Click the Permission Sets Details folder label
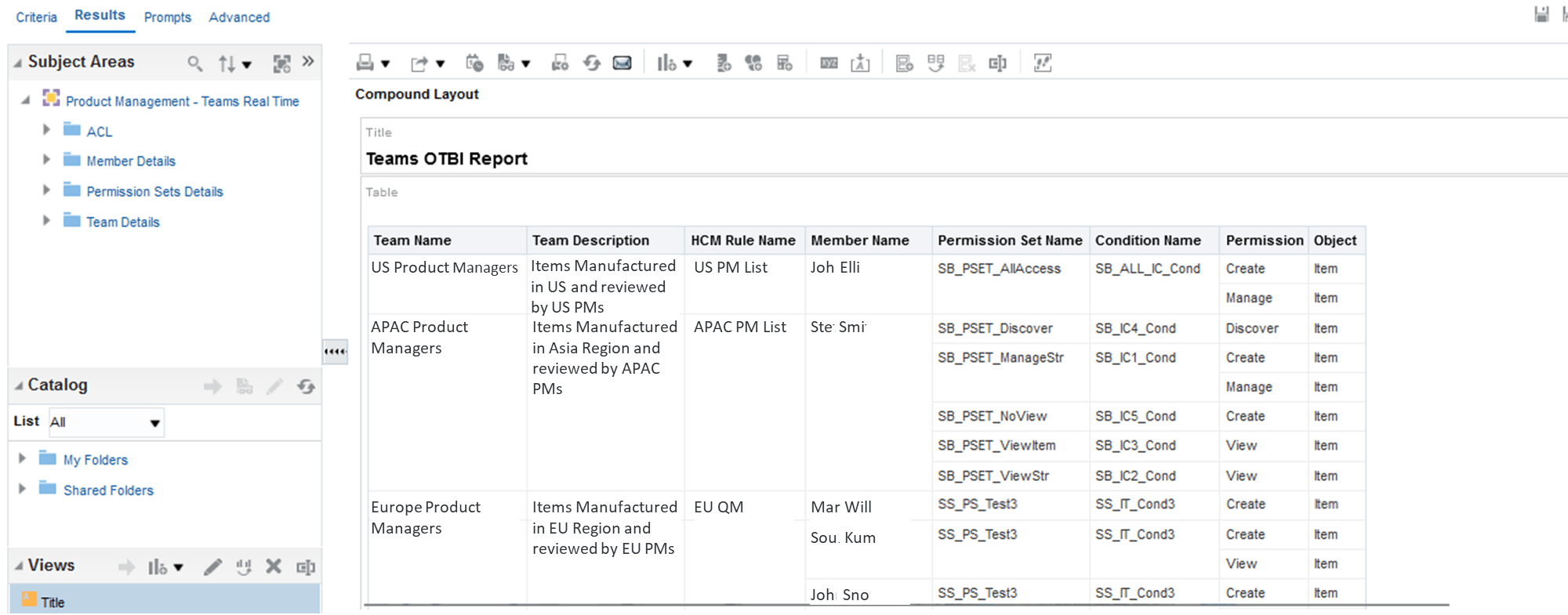Viewport: 1568px width, 615px height. 154,192
